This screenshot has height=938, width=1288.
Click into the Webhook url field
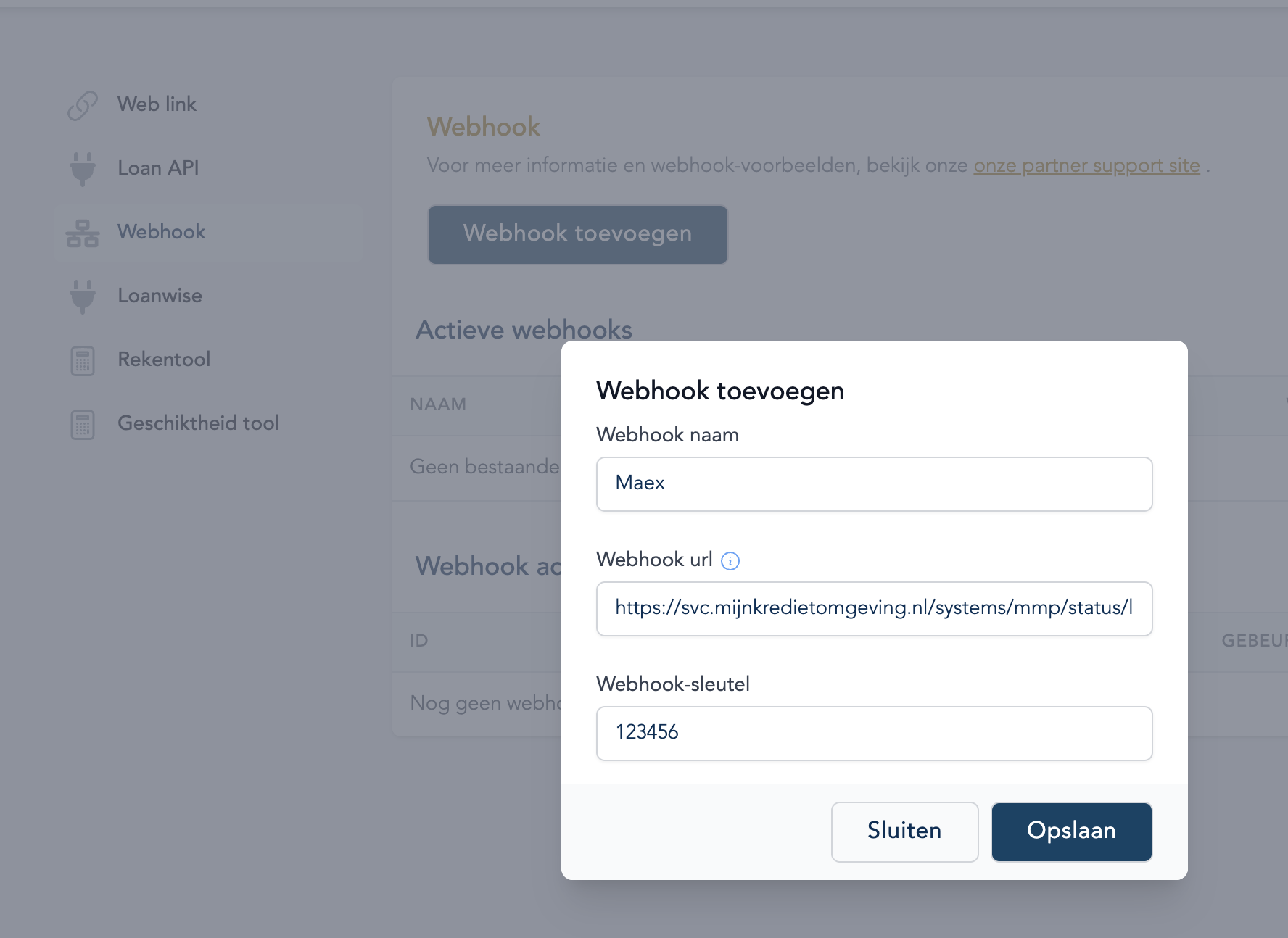(x=874, y=609)
